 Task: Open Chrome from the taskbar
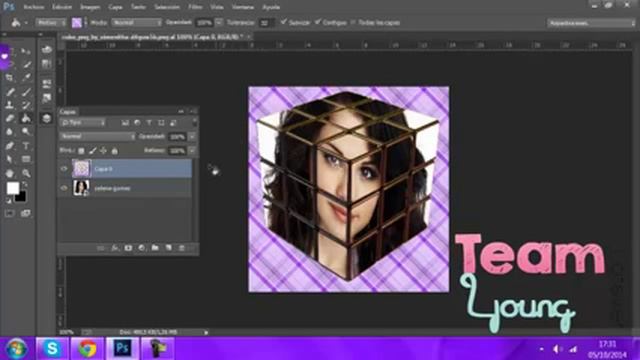point(87,349)
